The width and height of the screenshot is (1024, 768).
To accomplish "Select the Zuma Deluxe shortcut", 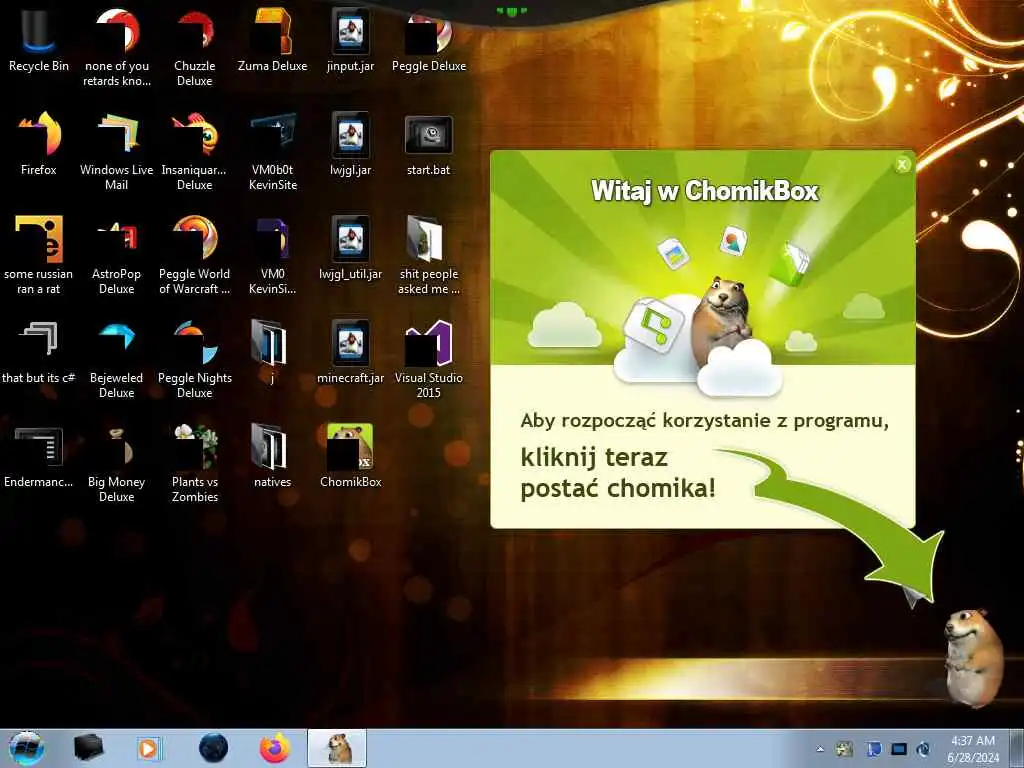I will coord(272,40).
